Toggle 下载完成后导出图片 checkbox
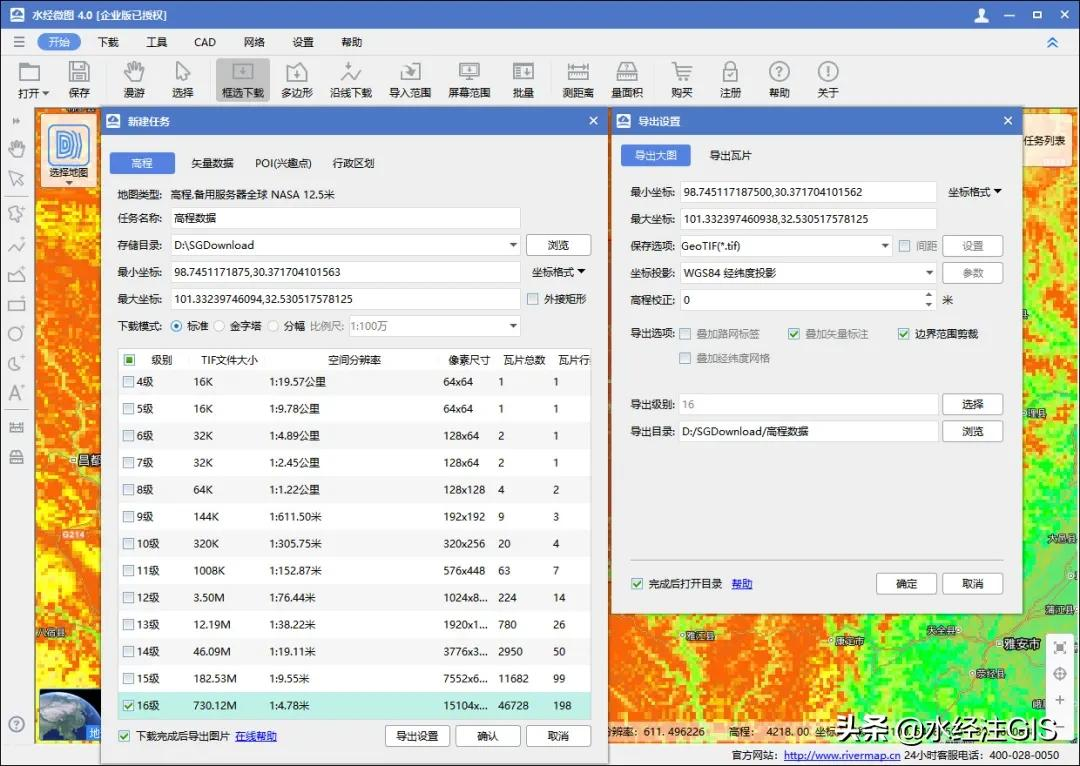 point(124,736)
